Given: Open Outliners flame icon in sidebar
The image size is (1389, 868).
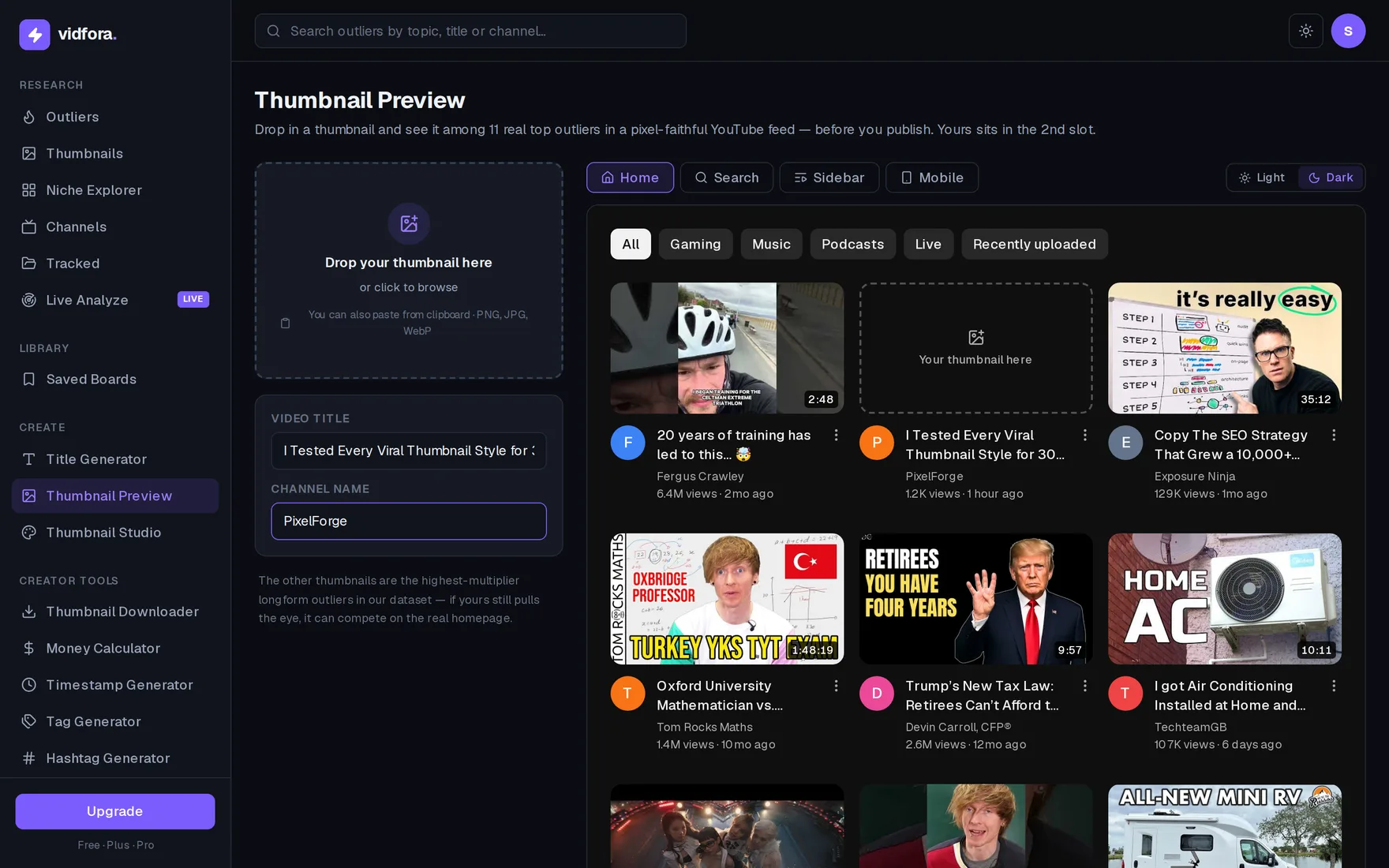Looking at the screenshot, I should tap(29, 117).
